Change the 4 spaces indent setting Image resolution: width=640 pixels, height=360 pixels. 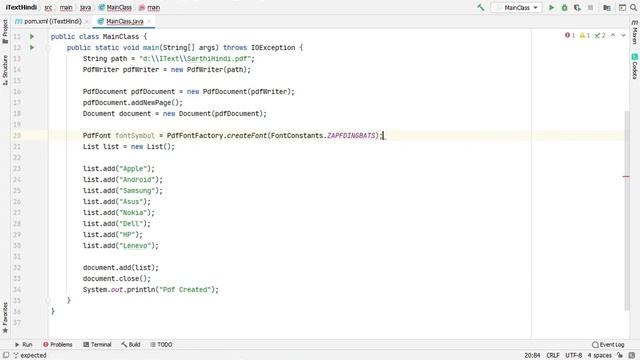tap(600, 356)
